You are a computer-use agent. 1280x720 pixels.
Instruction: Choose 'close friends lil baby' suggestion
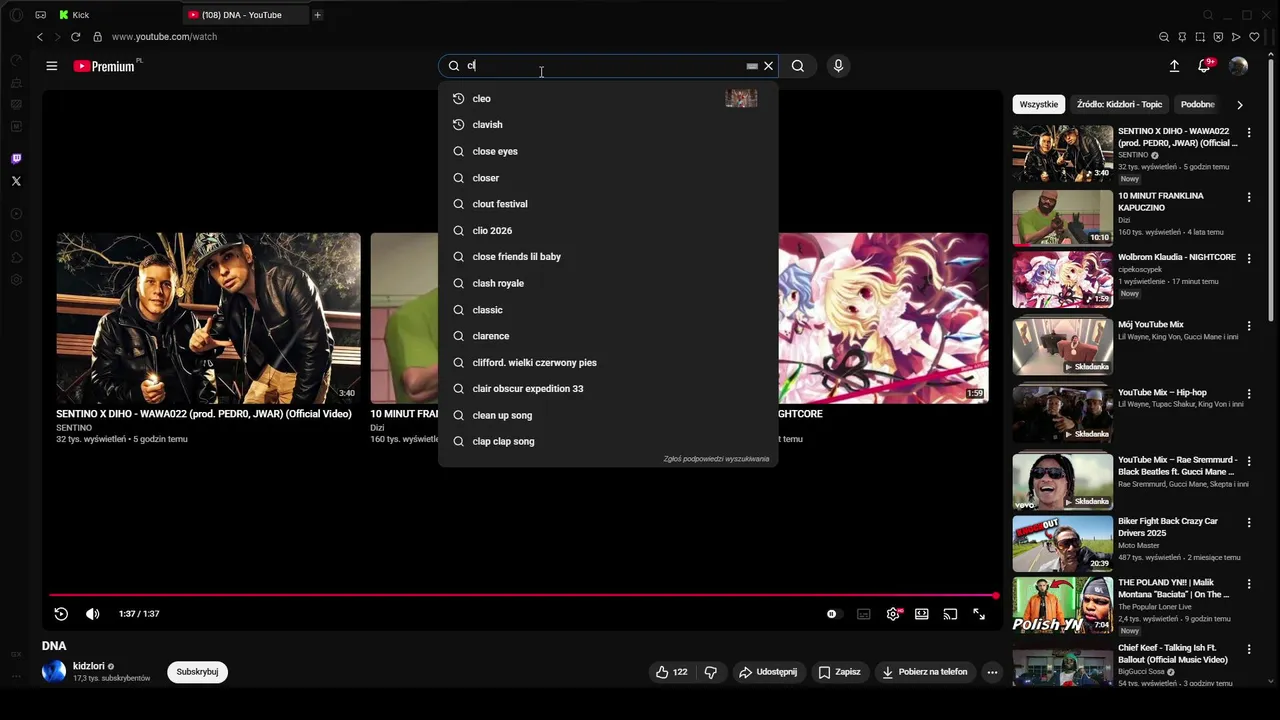click(x=608, y=257)
